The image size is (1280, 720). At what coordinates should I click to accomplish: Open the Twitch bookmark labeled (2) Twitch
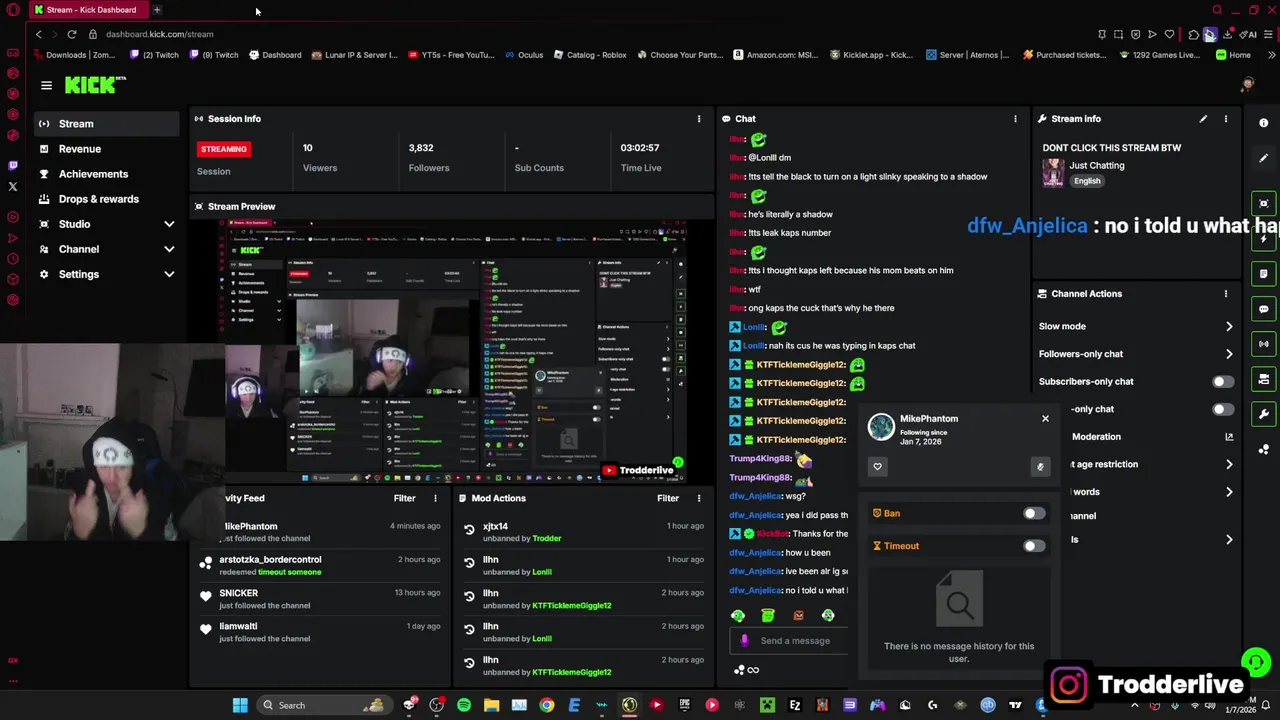pyautogui.click(x=155, y=55)
